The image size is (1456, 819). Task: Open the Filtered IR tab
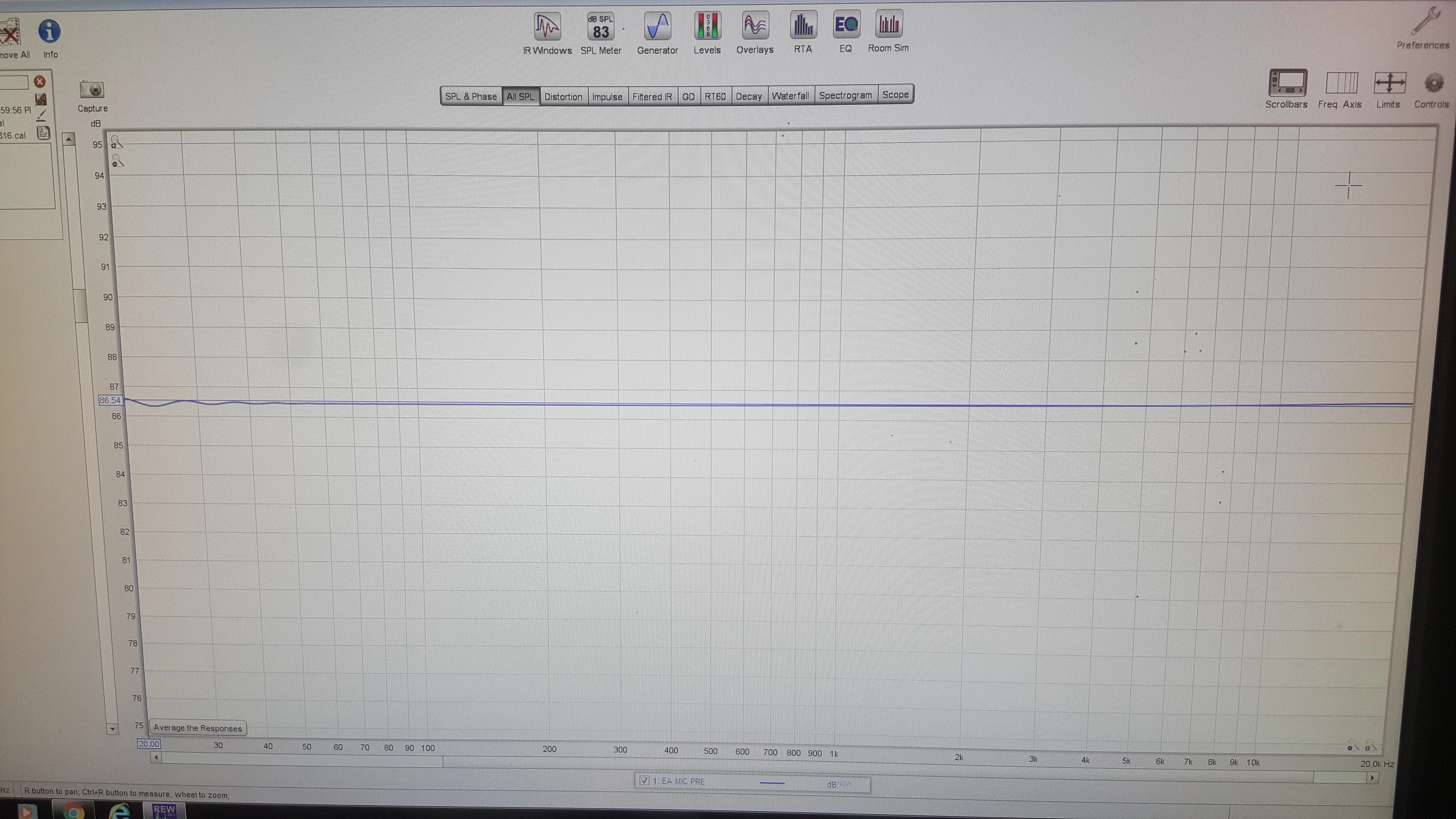[652, 96]
